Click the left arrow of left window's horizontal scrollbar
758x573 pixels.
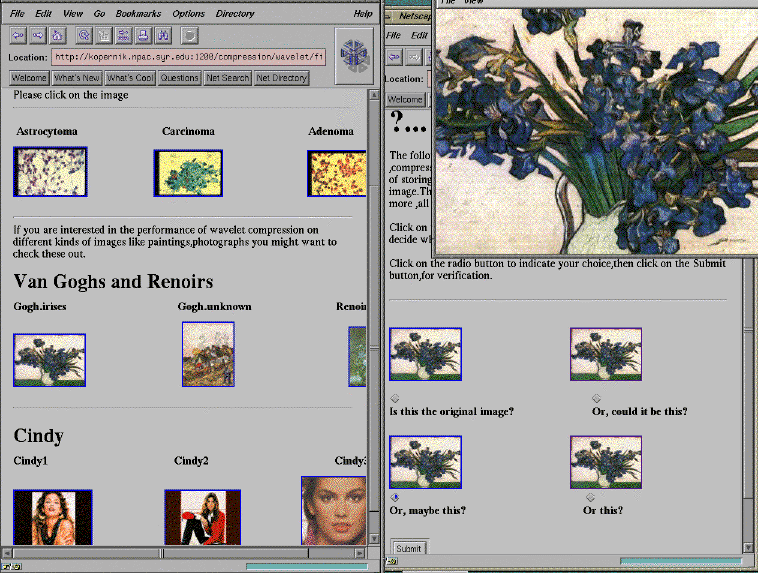pos(7,553)
